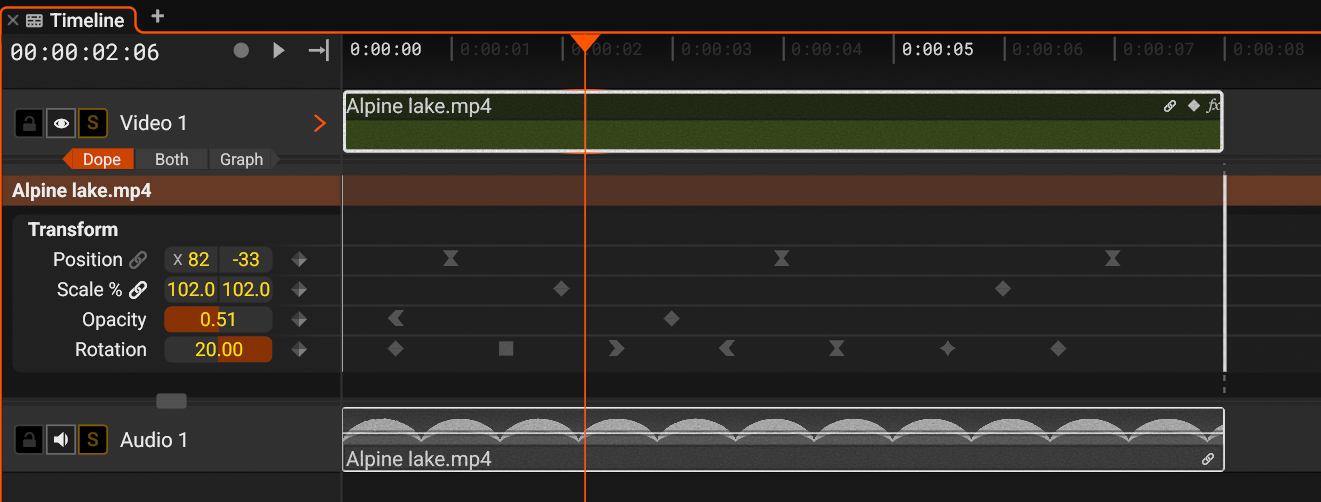Switch to the Graph view tab
The height and width of the screenshot is (502, 1321).
[242, 159]
